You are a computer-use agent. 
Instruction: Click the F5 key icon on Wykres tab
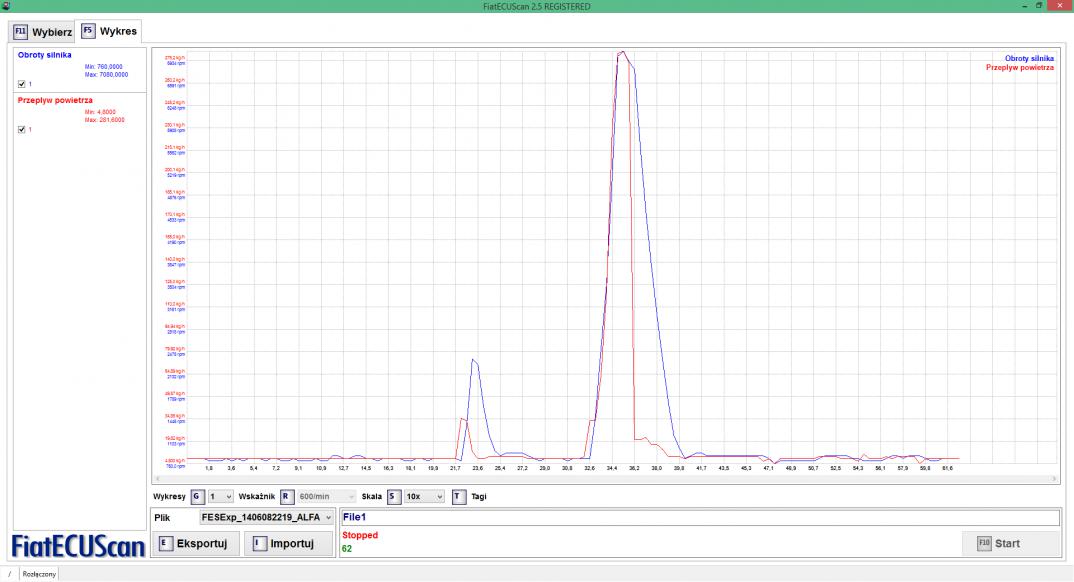[88, 31]
